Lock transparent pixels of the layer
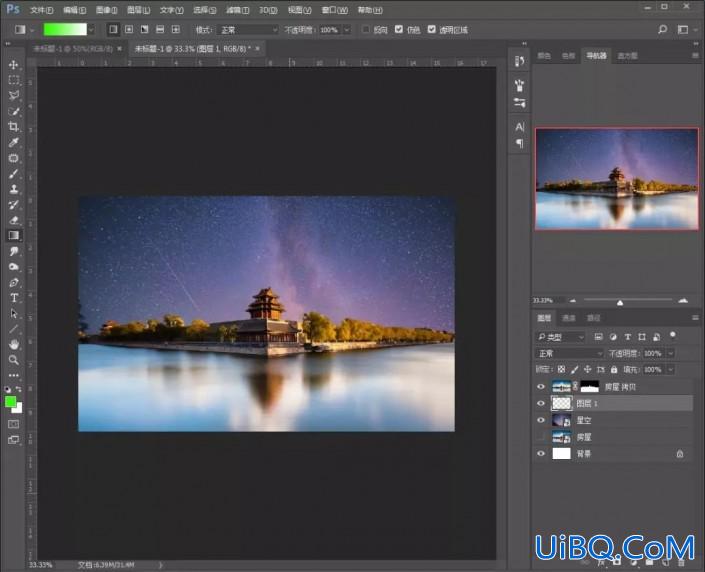Image resolution: width=705 pixels, height=572 pixels. 562,370
